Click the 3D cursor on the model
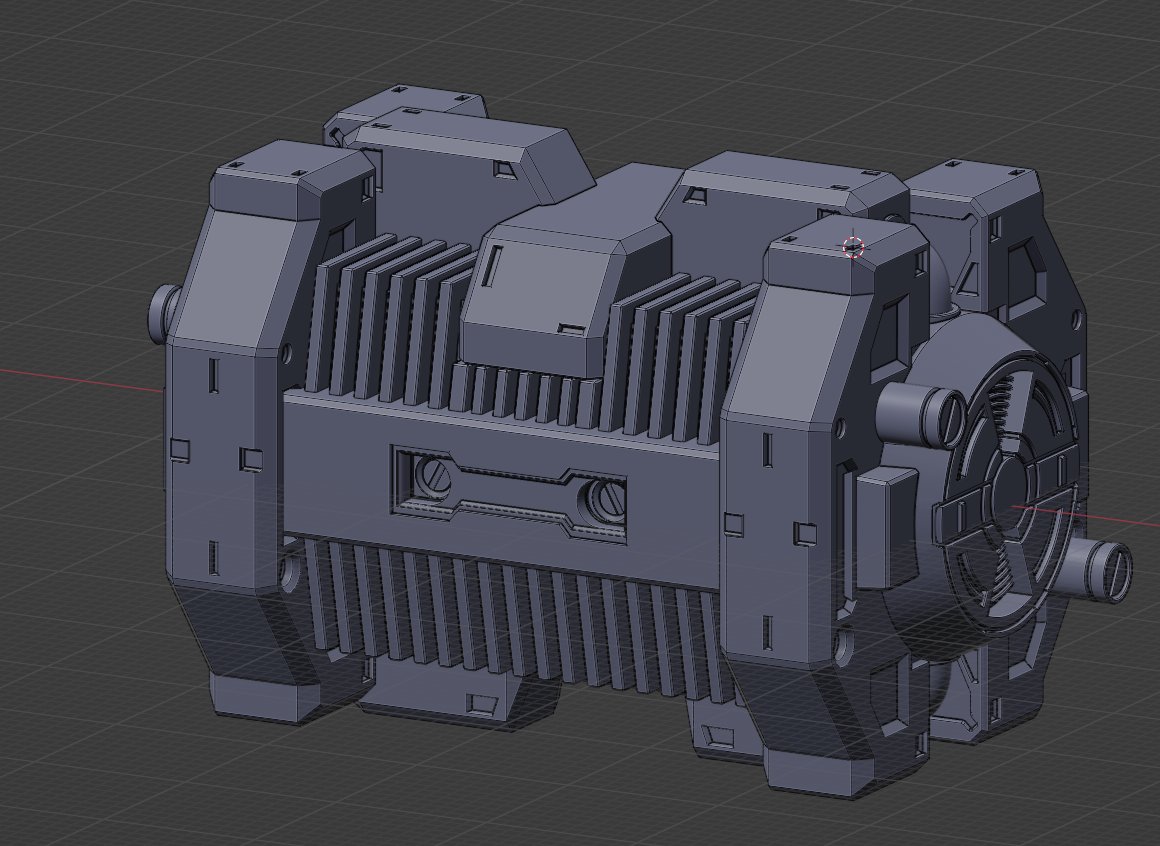Screen dimensions: 1160x846 (x=853, y=247)
